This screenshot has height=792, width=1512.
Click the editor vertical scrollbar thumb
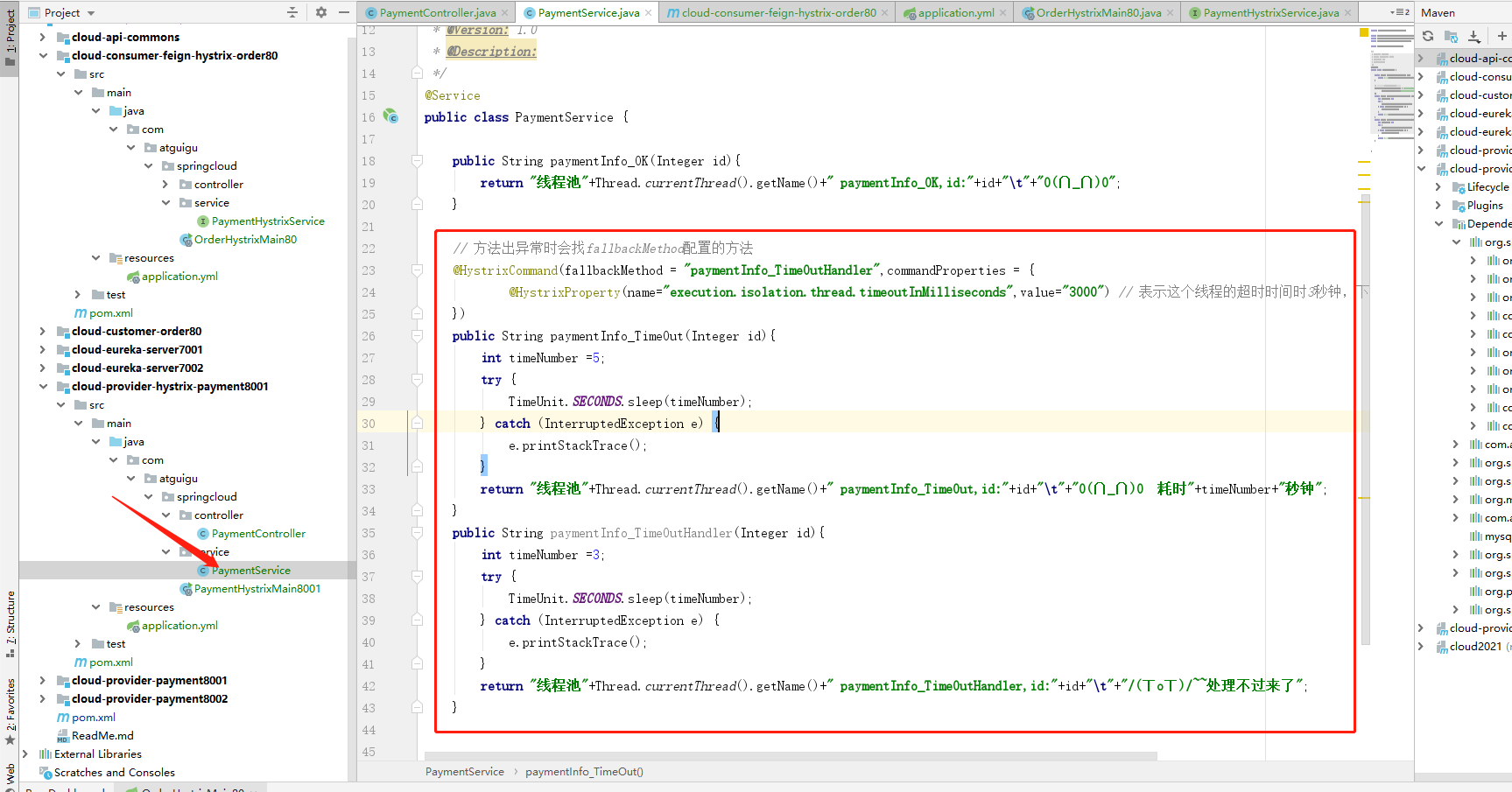(1365, 420)
